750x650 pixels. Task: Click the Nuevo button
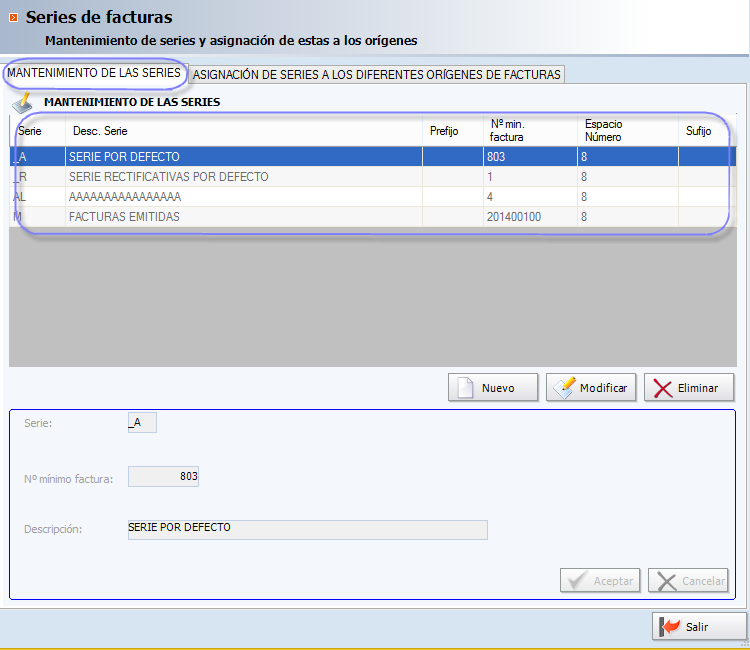(x=493, y=387)
